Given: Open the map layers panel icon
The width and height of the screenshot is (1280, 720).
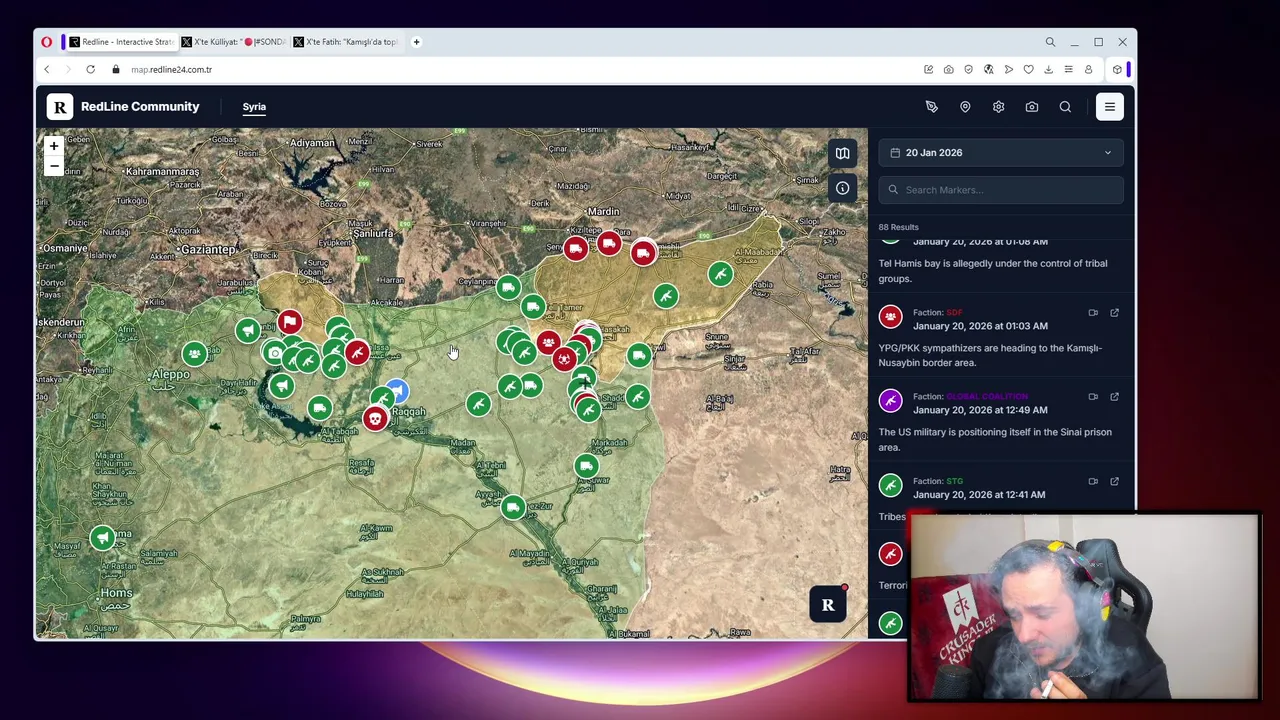Looking at the screenshot, I should pos(842,153).
